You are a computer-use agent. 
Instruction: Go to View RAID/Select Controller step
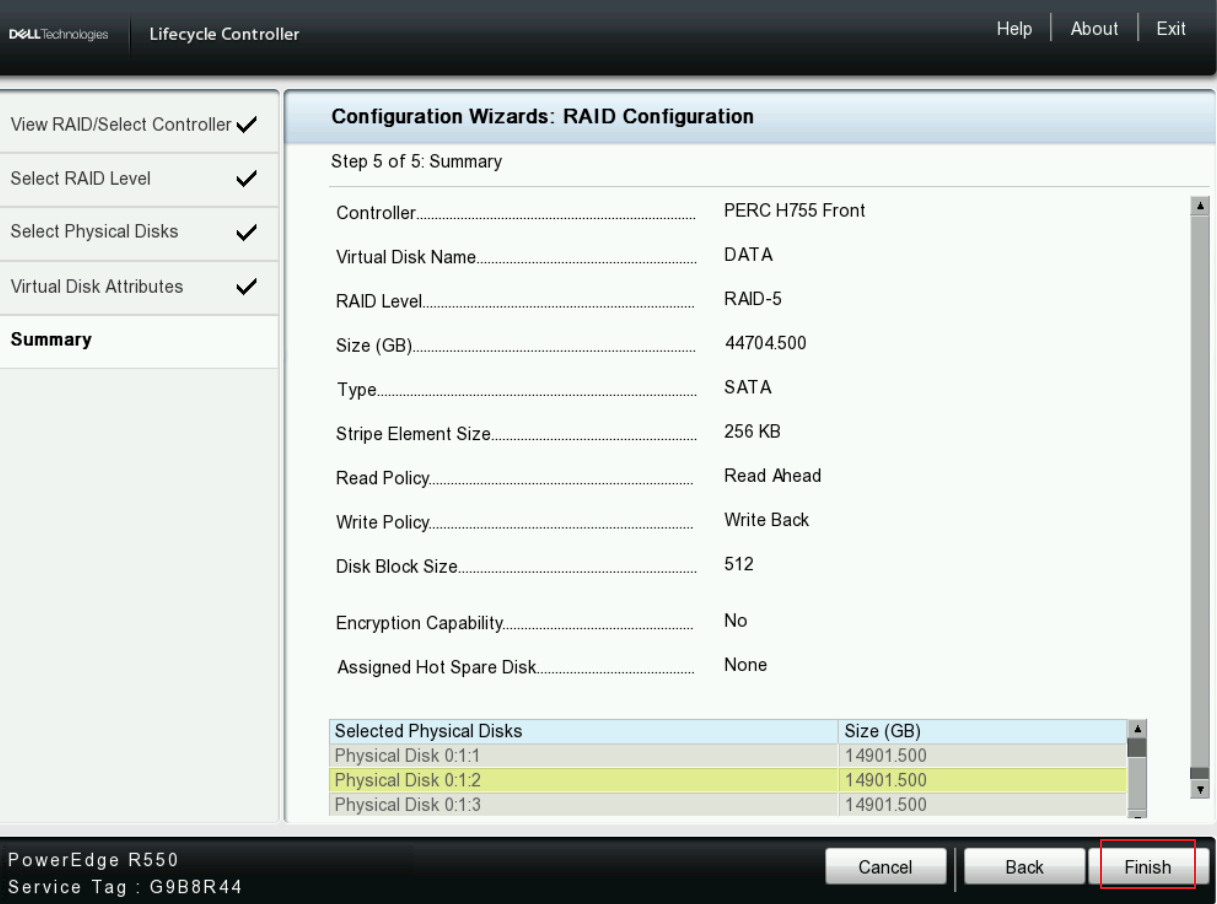click(138, 125)
